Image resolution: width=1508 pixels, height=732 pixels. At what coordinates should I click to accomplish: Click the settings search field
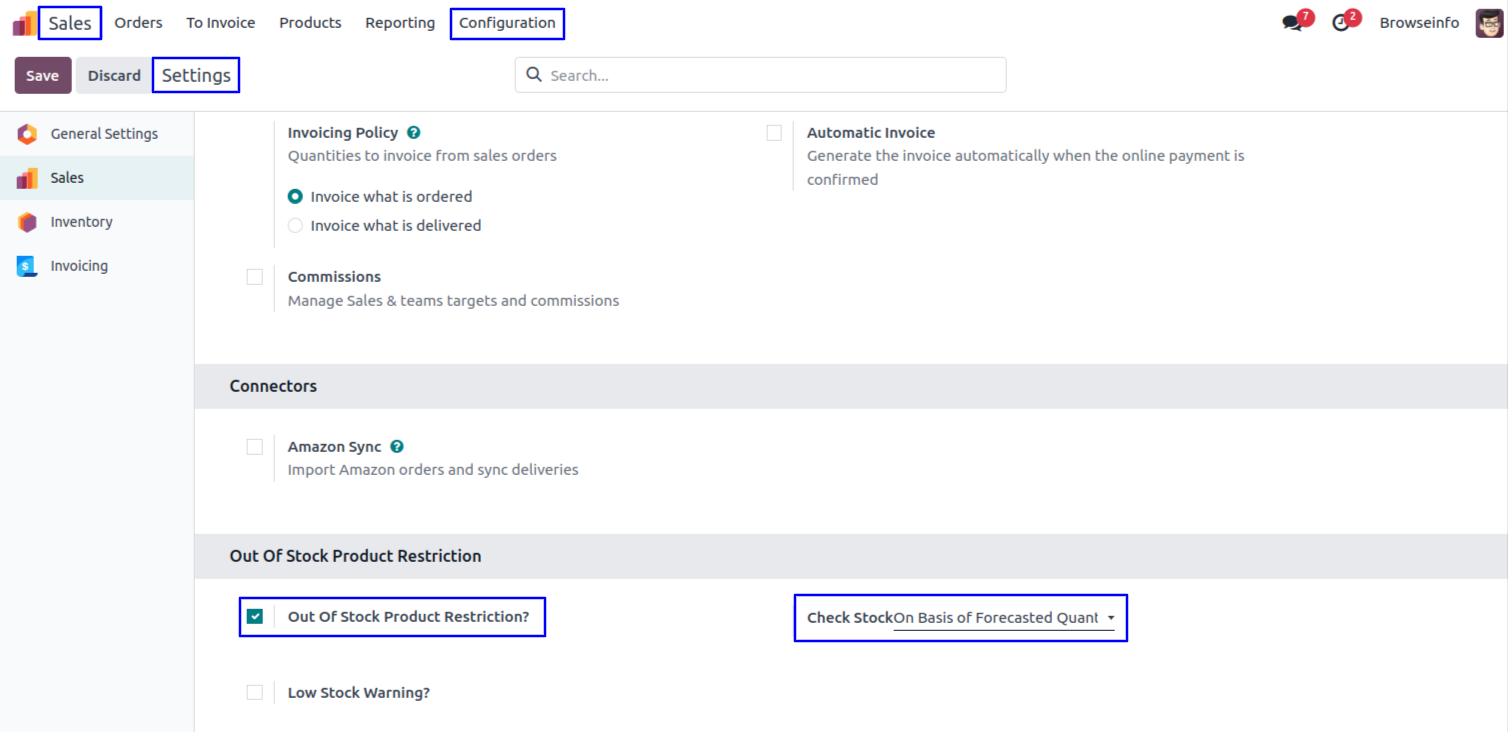click(x=760, y=75)
